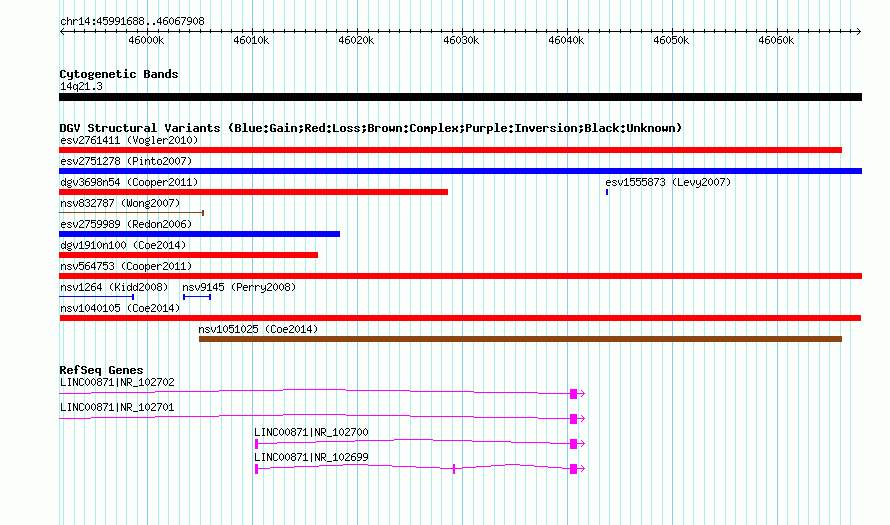Click the nsv1040105 (Coe2014) label

[120, 308]
